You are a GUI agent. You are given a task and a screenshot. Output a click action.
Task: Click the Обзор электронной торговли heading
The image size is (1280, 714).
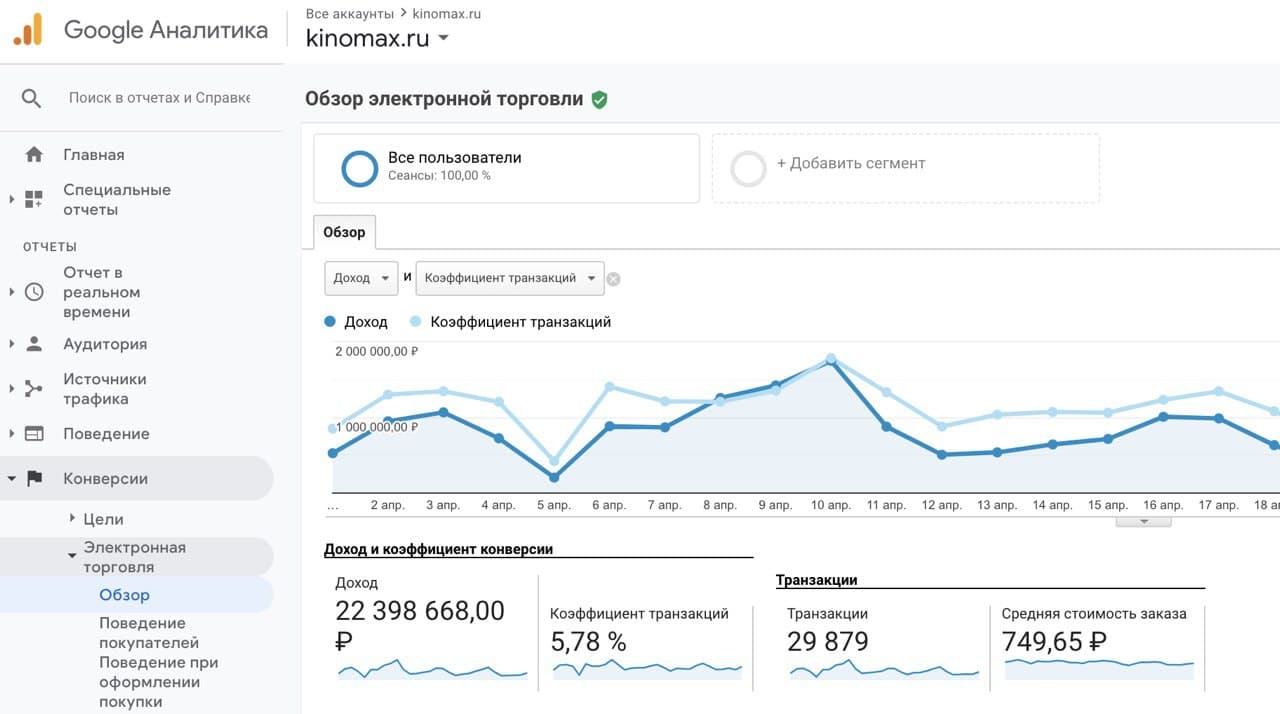pos(444,99)
